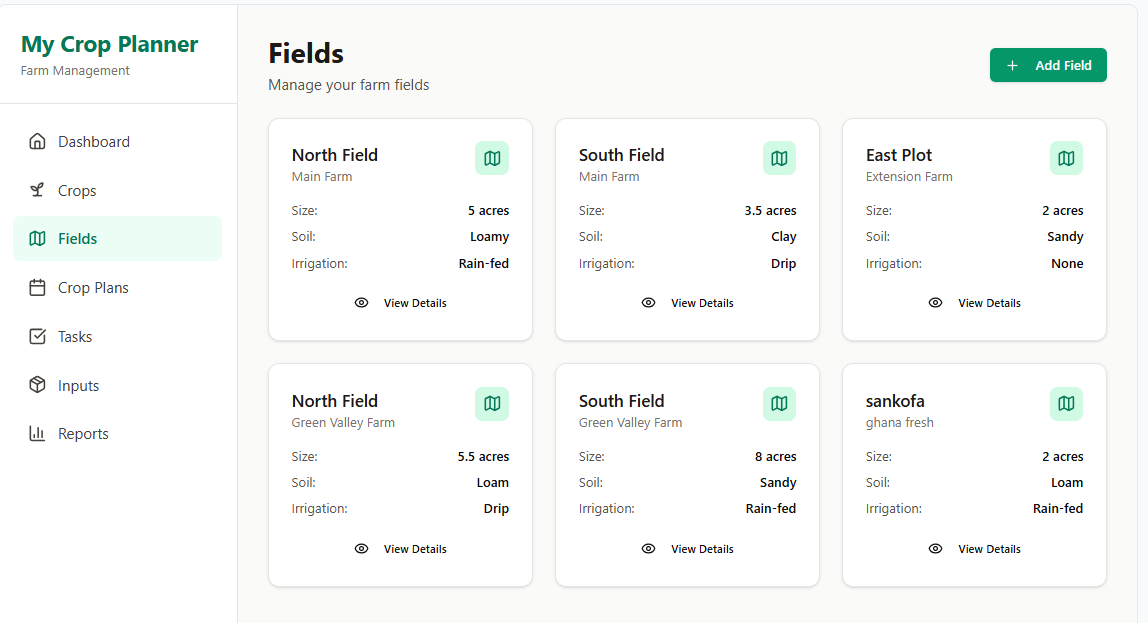Click the sankofa card title
The image size is (1148, 623).
pyautogui.click(x=895, y=401)
